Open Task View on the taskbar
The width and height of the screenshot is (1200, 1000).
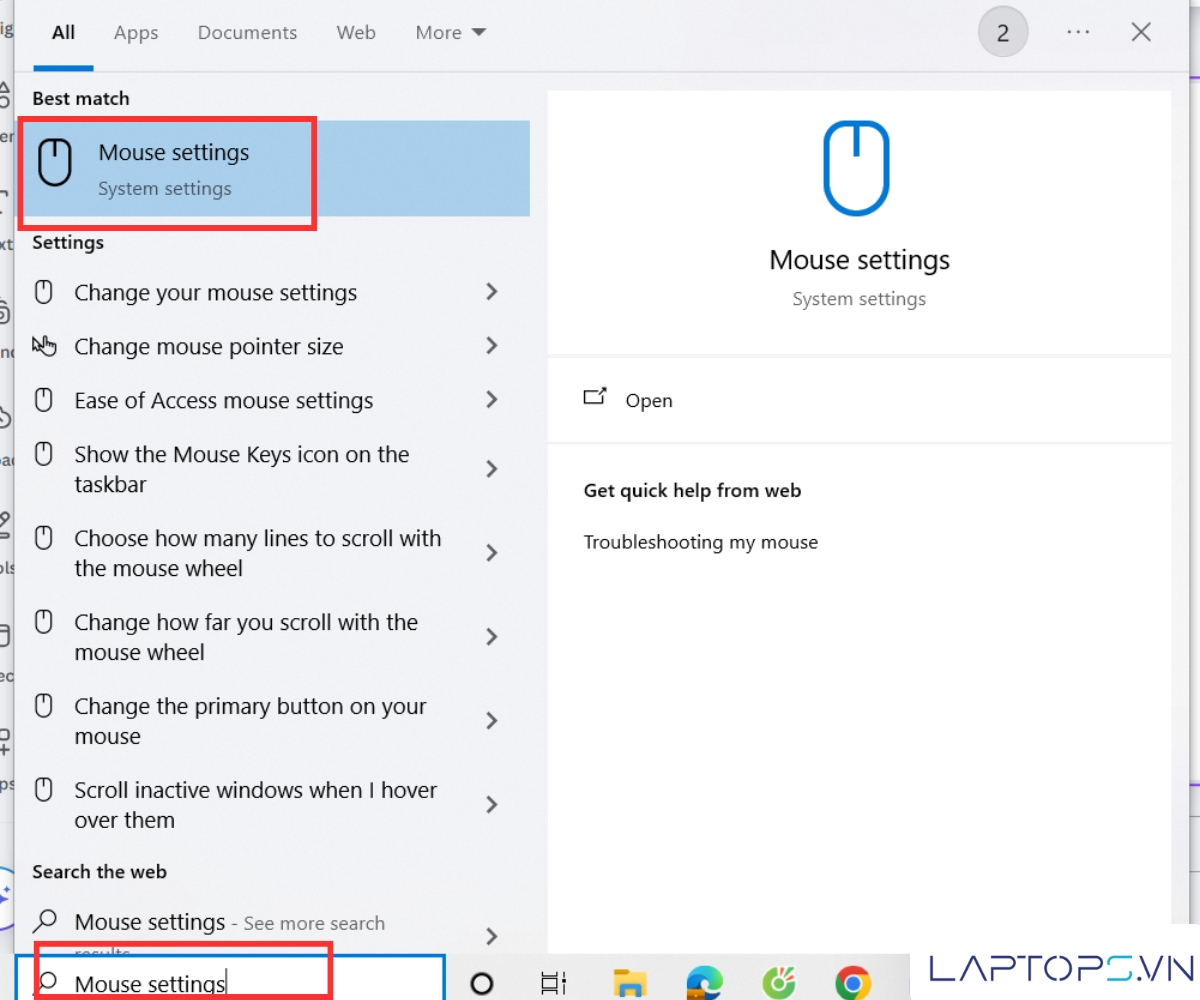(x=553, y=983)
